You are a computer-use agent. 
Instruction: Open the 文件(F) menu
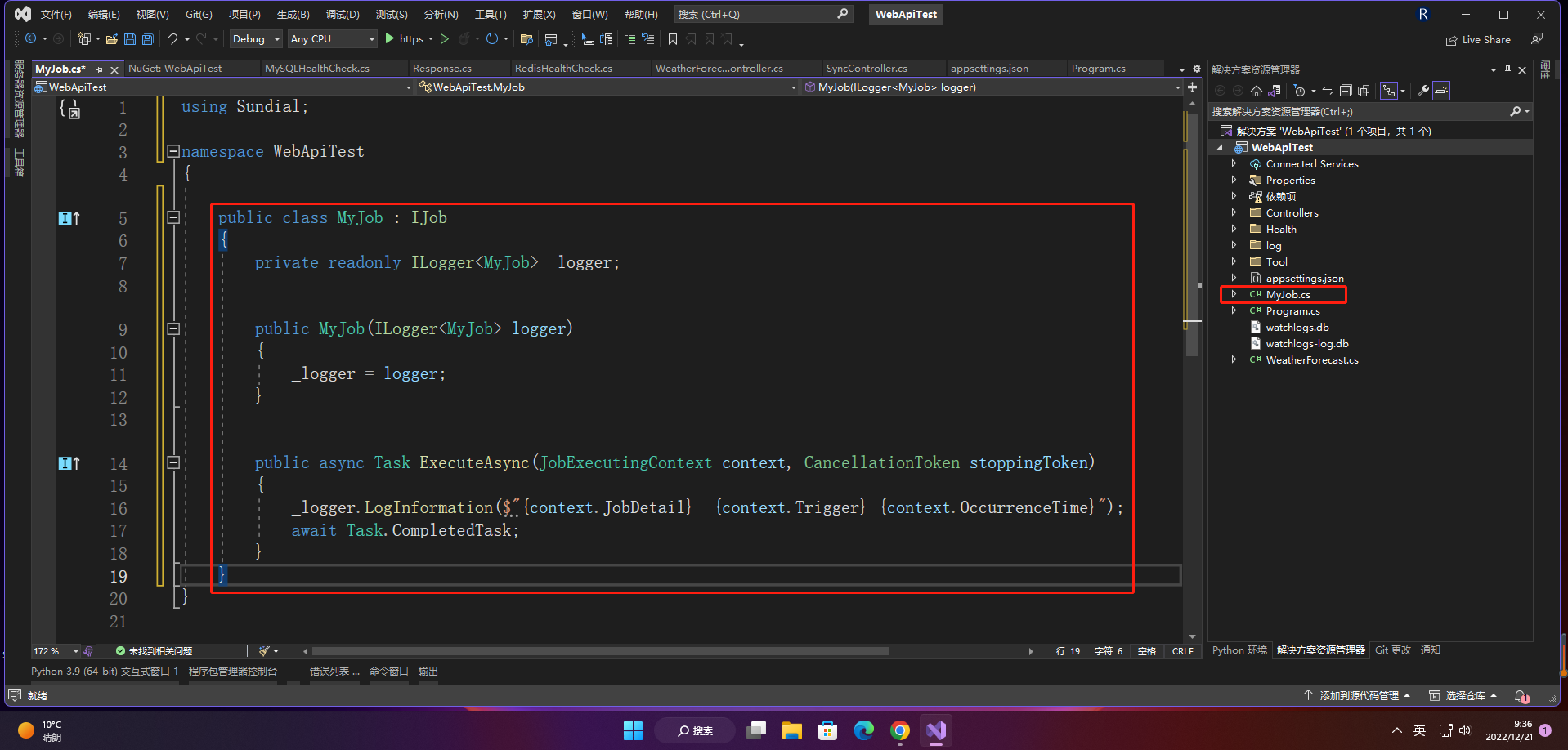56,14
